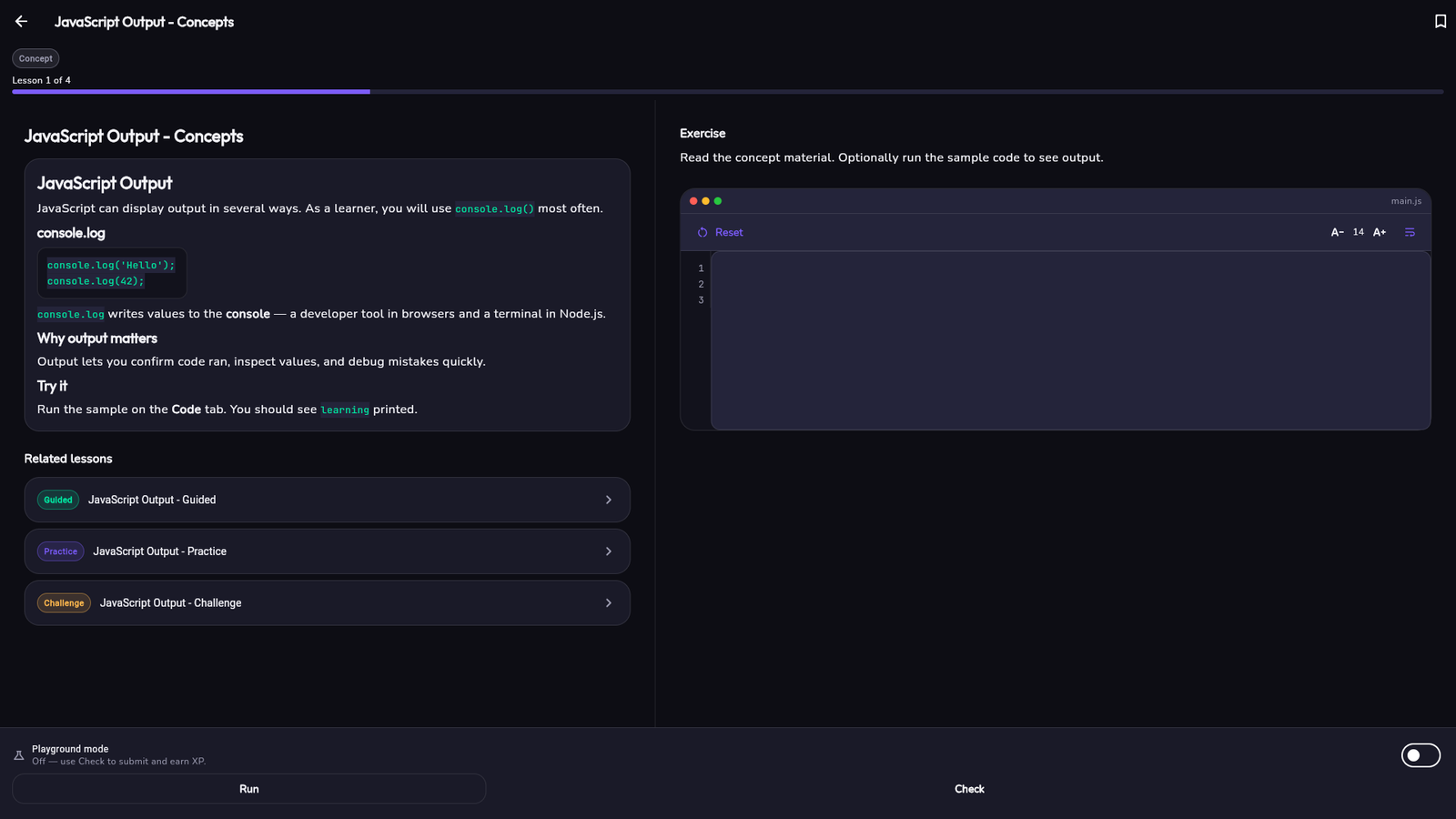Click the Reset refresh icon
The width and height of the screenshot is (1456, 819).
pos(703,233)
